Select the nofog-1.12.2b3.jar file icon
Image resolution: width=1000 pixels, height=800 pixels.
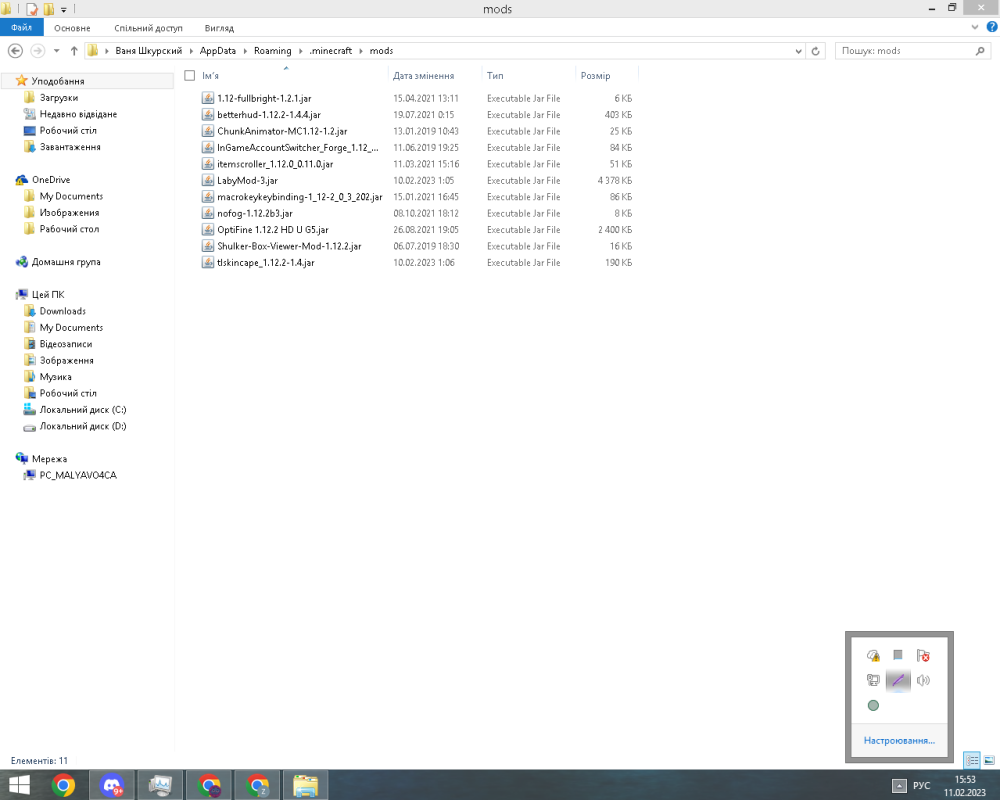coord(208,213)
